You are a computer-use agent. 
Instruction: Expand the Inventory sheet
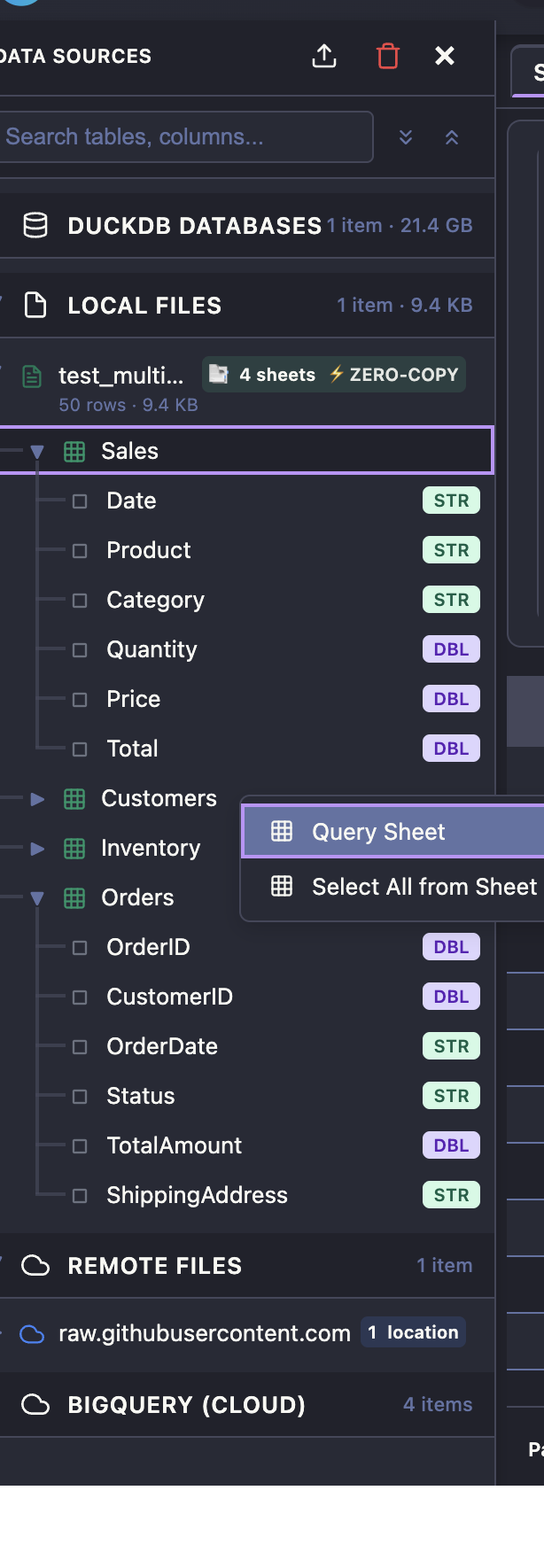36,848
